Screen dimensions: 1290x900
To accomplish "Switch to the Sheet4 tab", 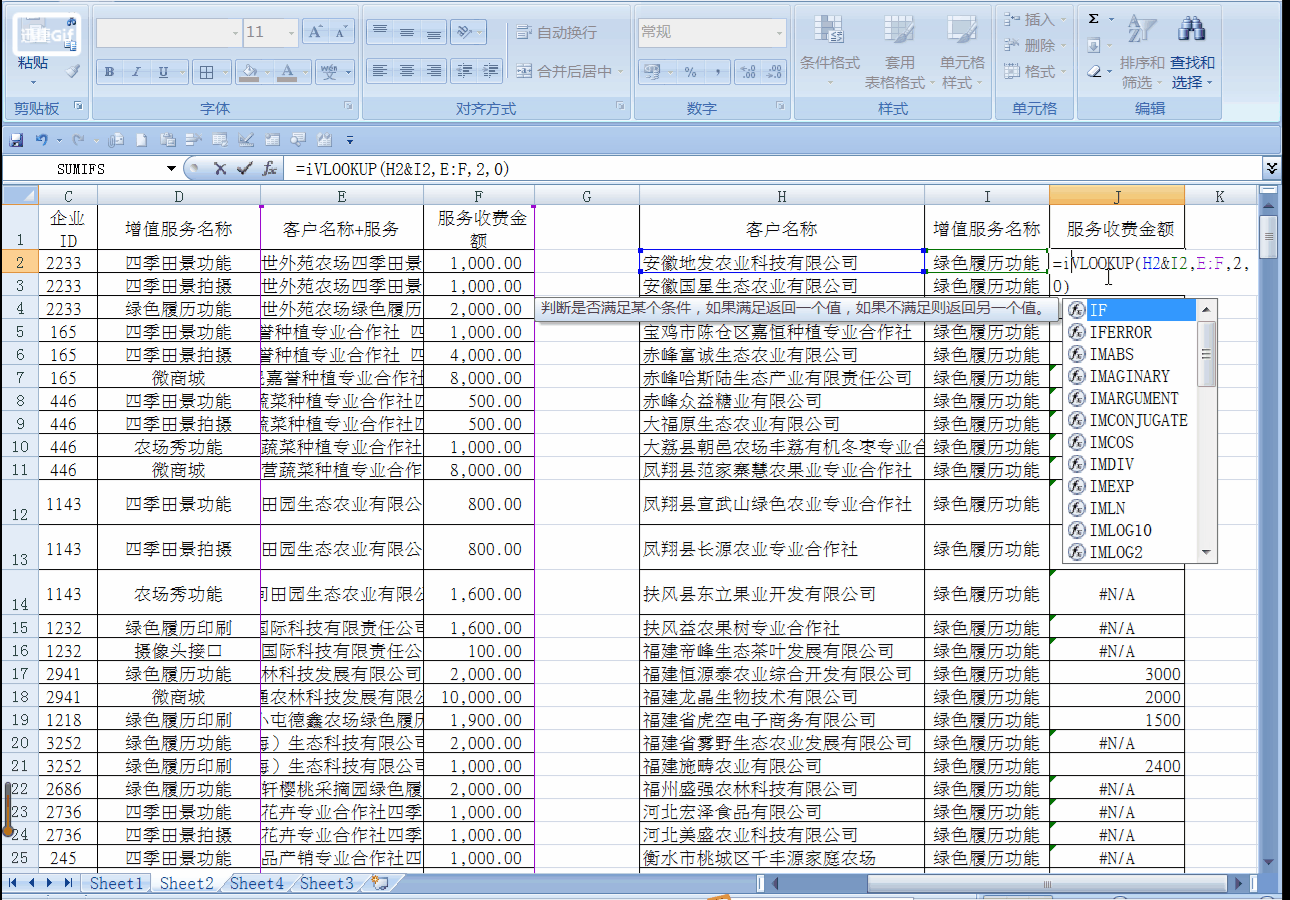I will pos(256,883).
